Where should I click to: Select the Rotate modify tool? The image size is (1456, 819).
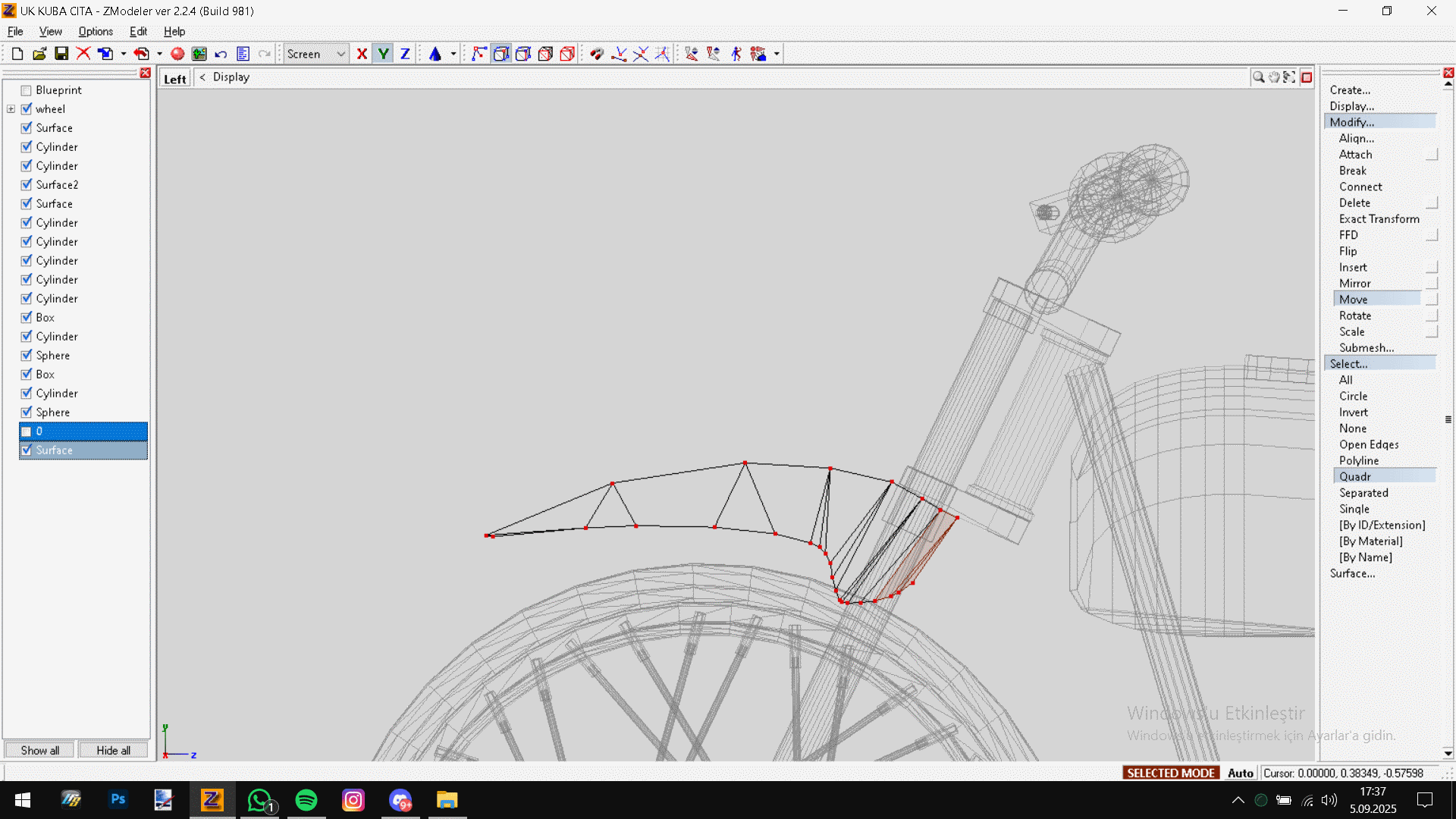click(1354, 315)
